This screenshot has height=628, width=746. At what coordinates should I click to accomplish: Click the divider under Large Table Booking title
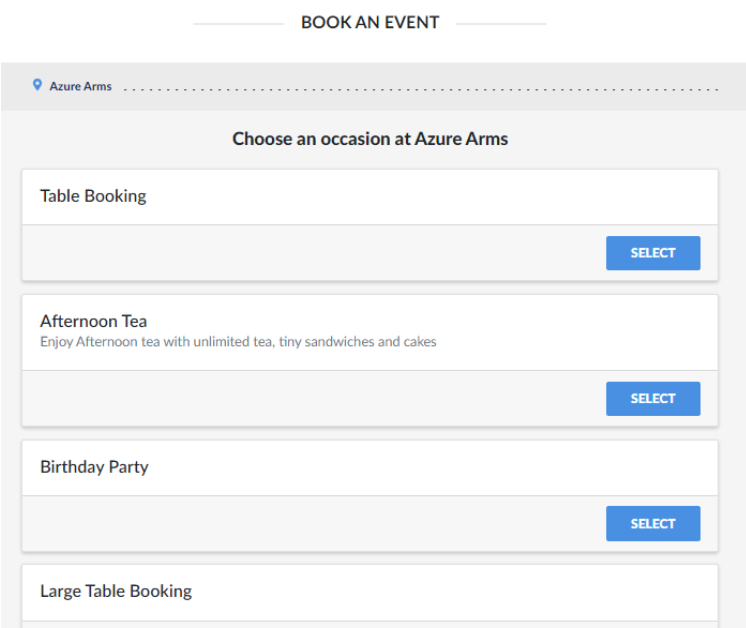click(x=370, y=620)
